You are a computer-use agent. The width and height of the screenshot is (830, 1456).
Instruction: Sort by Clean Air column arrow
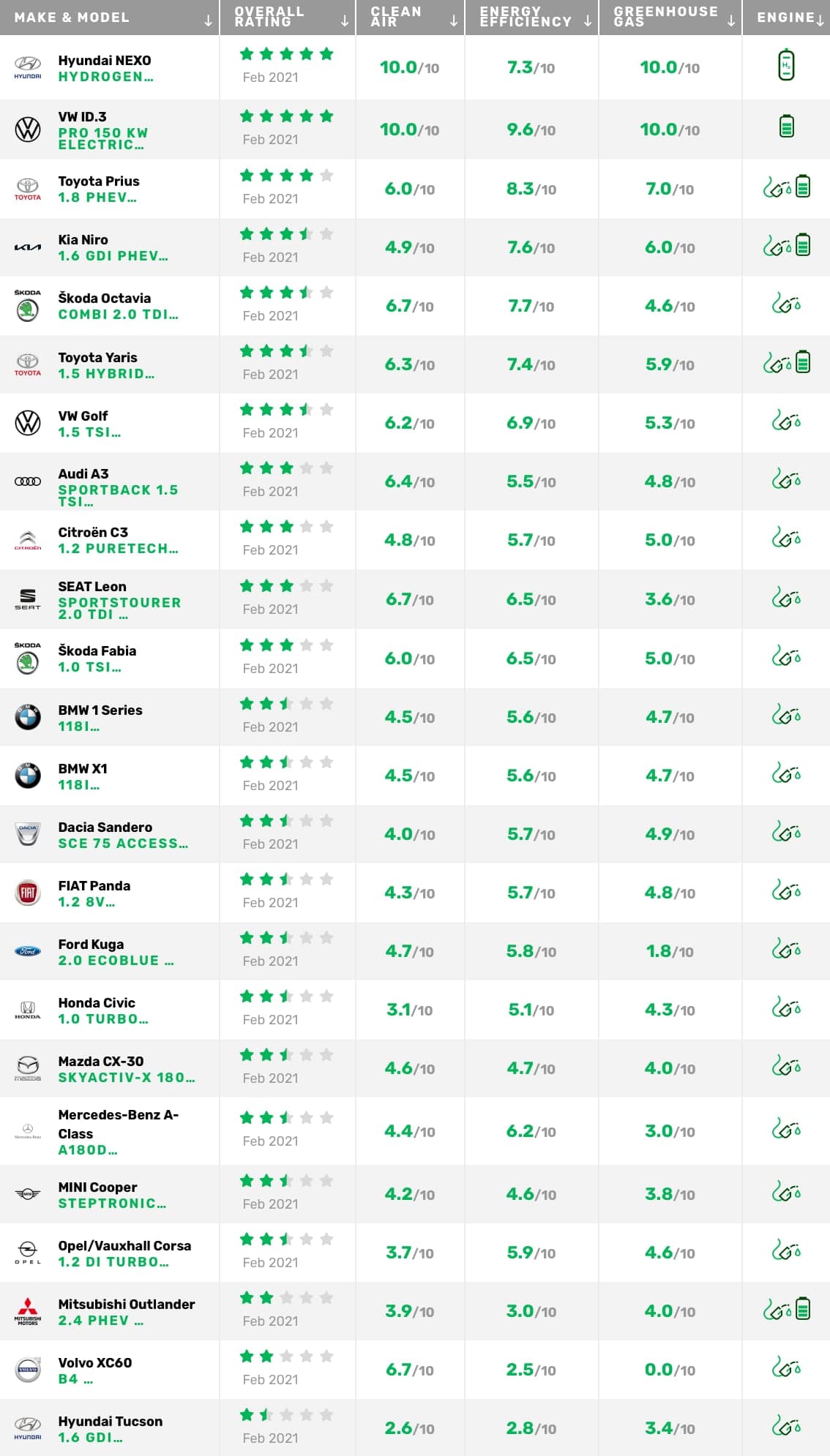pos(454,21)
